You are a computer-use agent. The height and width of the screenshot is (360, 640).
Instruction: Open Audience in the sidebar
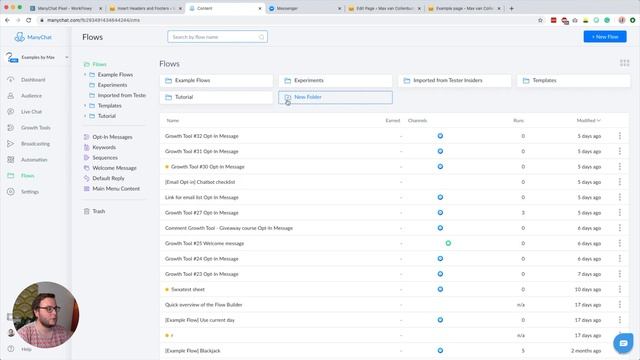tap(31, 96)
